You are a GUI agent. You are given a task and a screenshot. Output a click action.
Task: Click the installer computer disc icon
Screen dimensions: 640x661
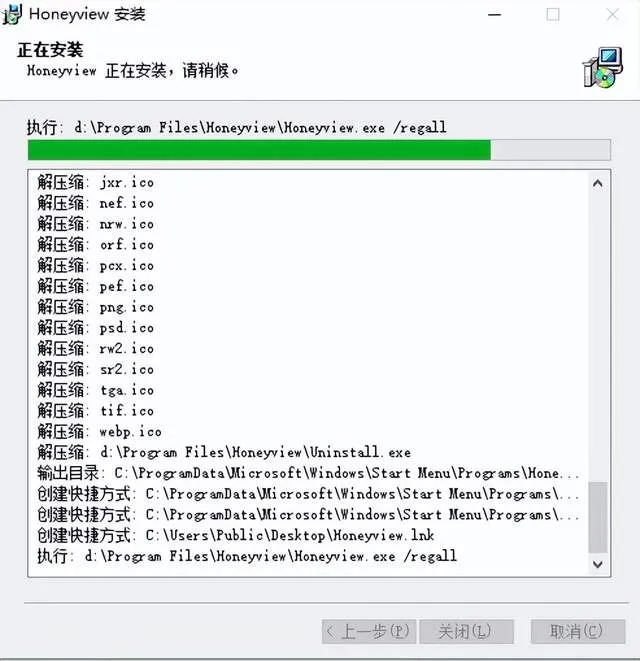[x=603, y=67]
